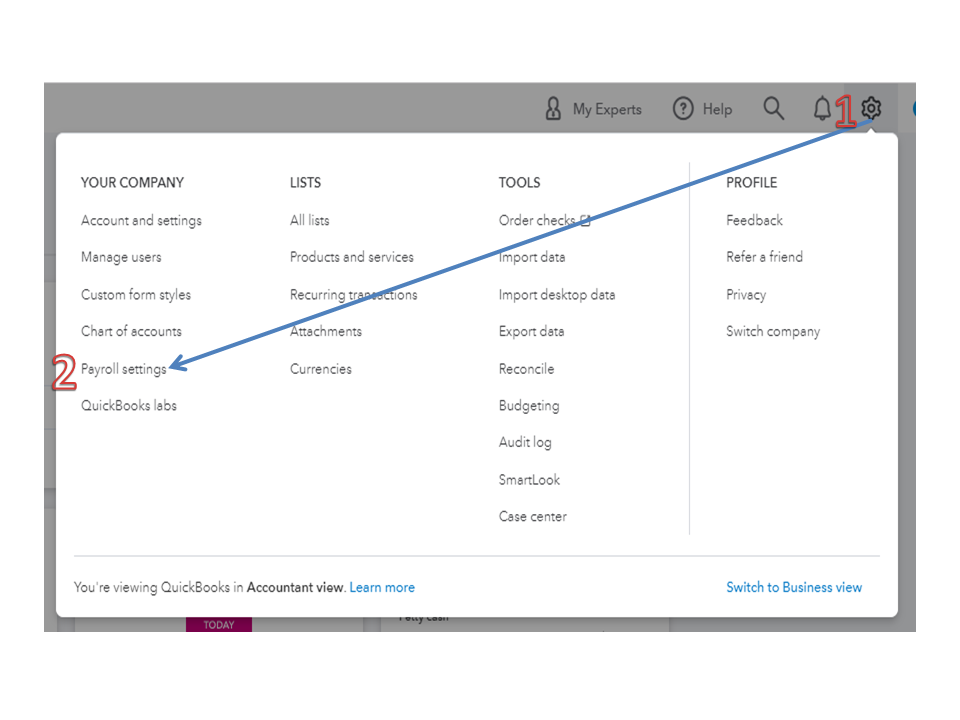Open the Help question mark icon
960x720 pixels.
click(683, 109)
